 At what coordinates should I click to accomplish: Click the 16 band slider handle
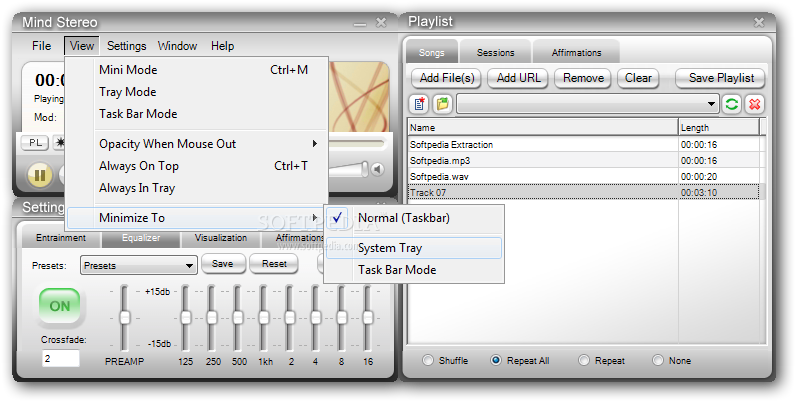[x=368, y=318]
